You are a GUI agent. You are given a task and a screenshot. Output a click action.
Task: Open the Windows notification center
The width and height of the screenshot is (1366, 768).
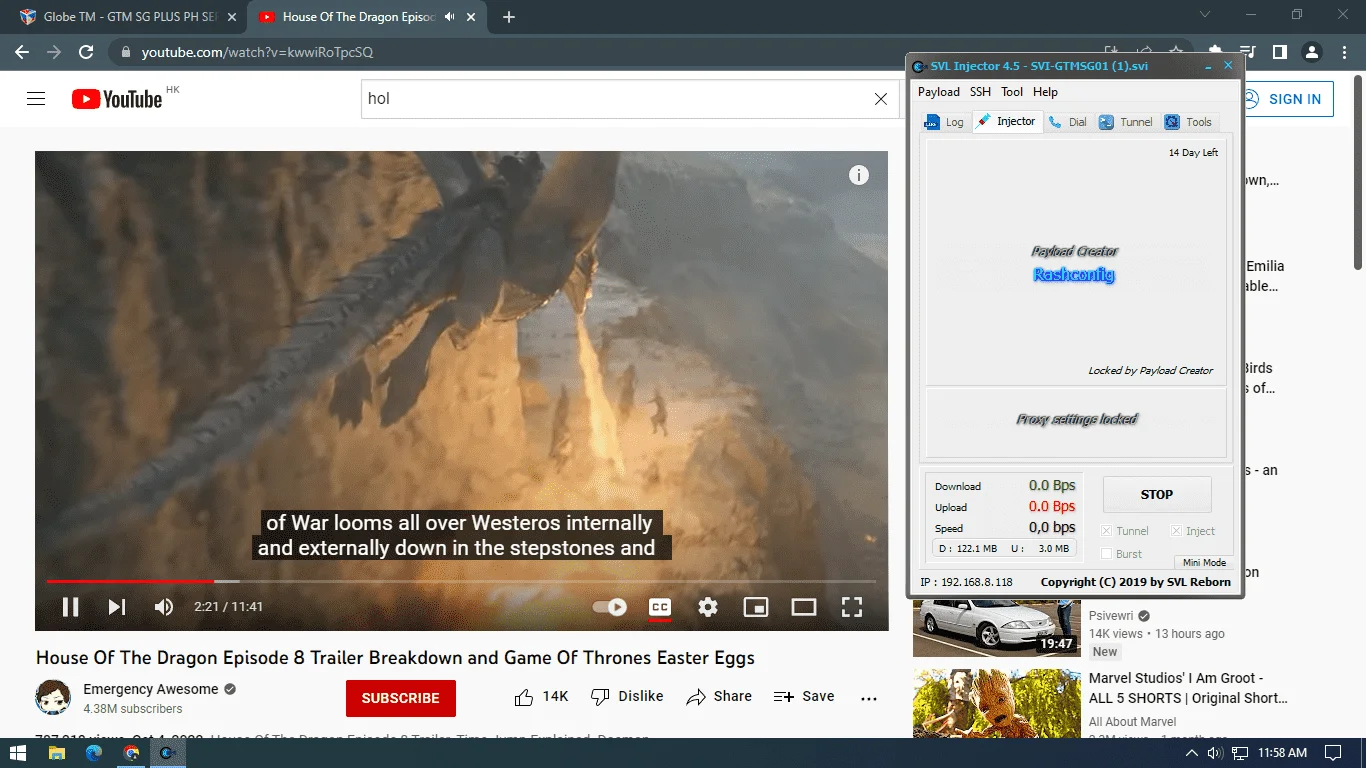[1332, 753]
